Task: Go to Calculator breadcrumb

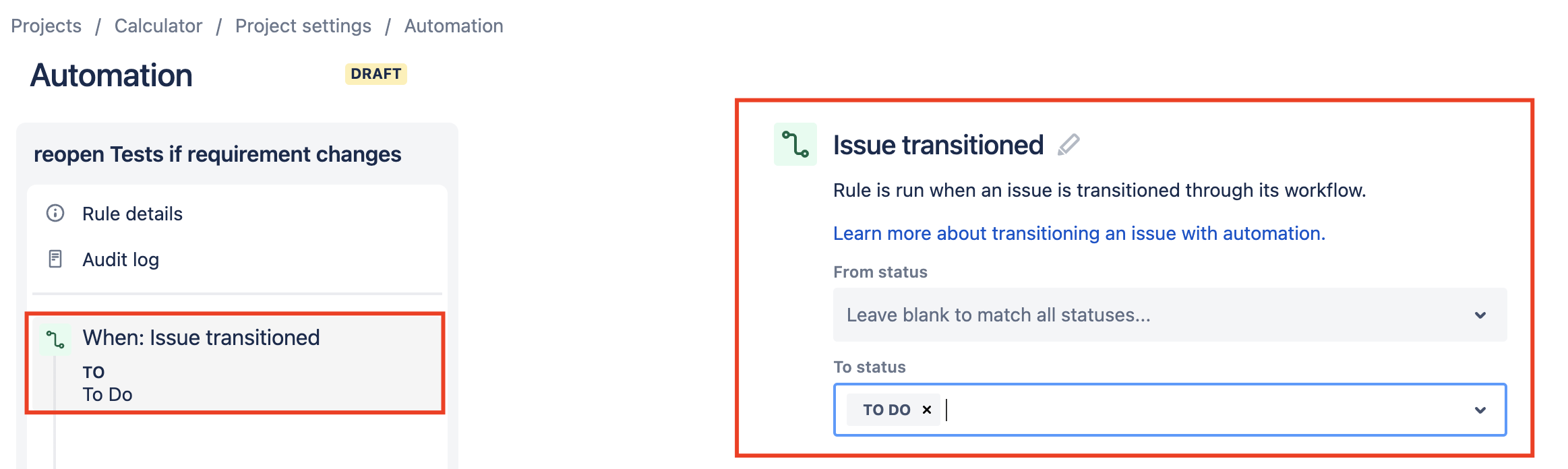Action: pos(158,26)
